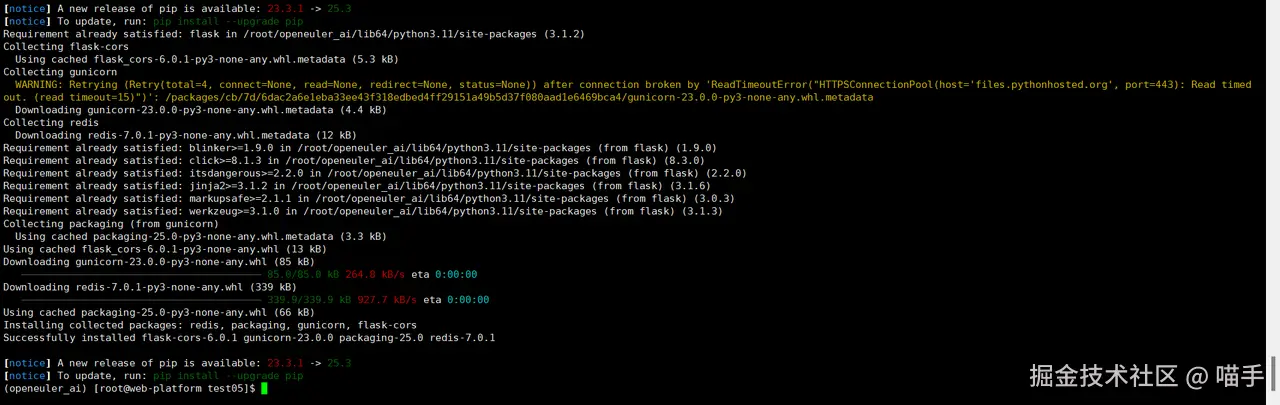This screenshot has height=405, width=1280.
Task: Click the scrollbar on the right edge
Action: (x=1273, y=375)
